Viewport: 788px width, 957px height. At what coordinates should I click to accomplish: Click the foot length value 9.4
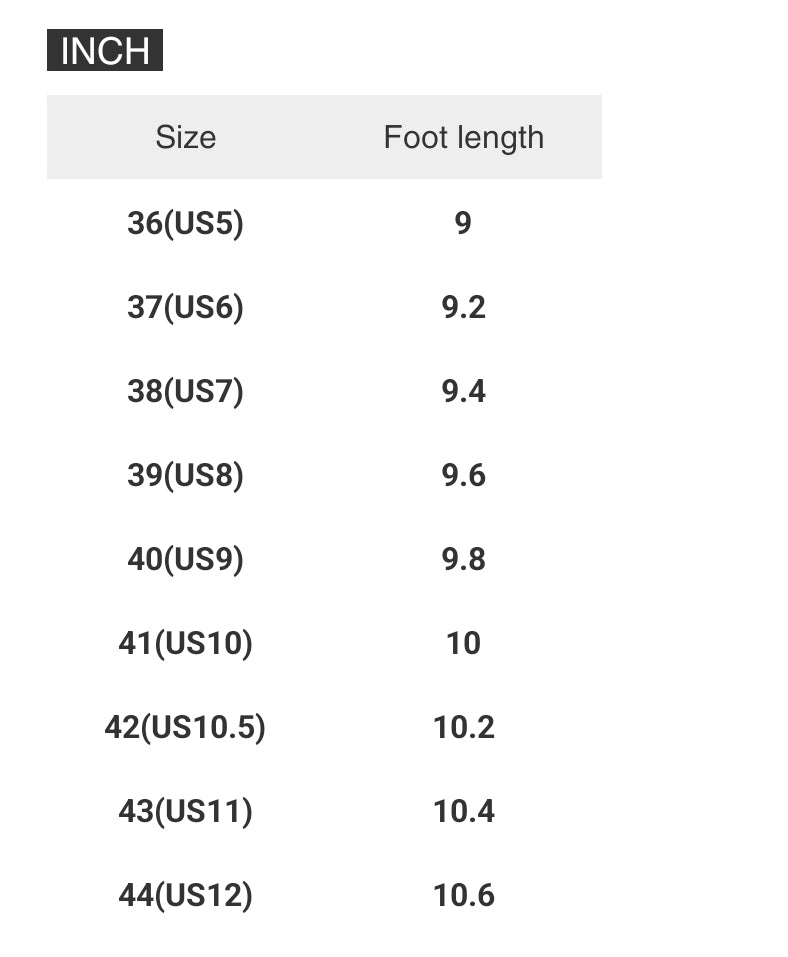[463, 391]
